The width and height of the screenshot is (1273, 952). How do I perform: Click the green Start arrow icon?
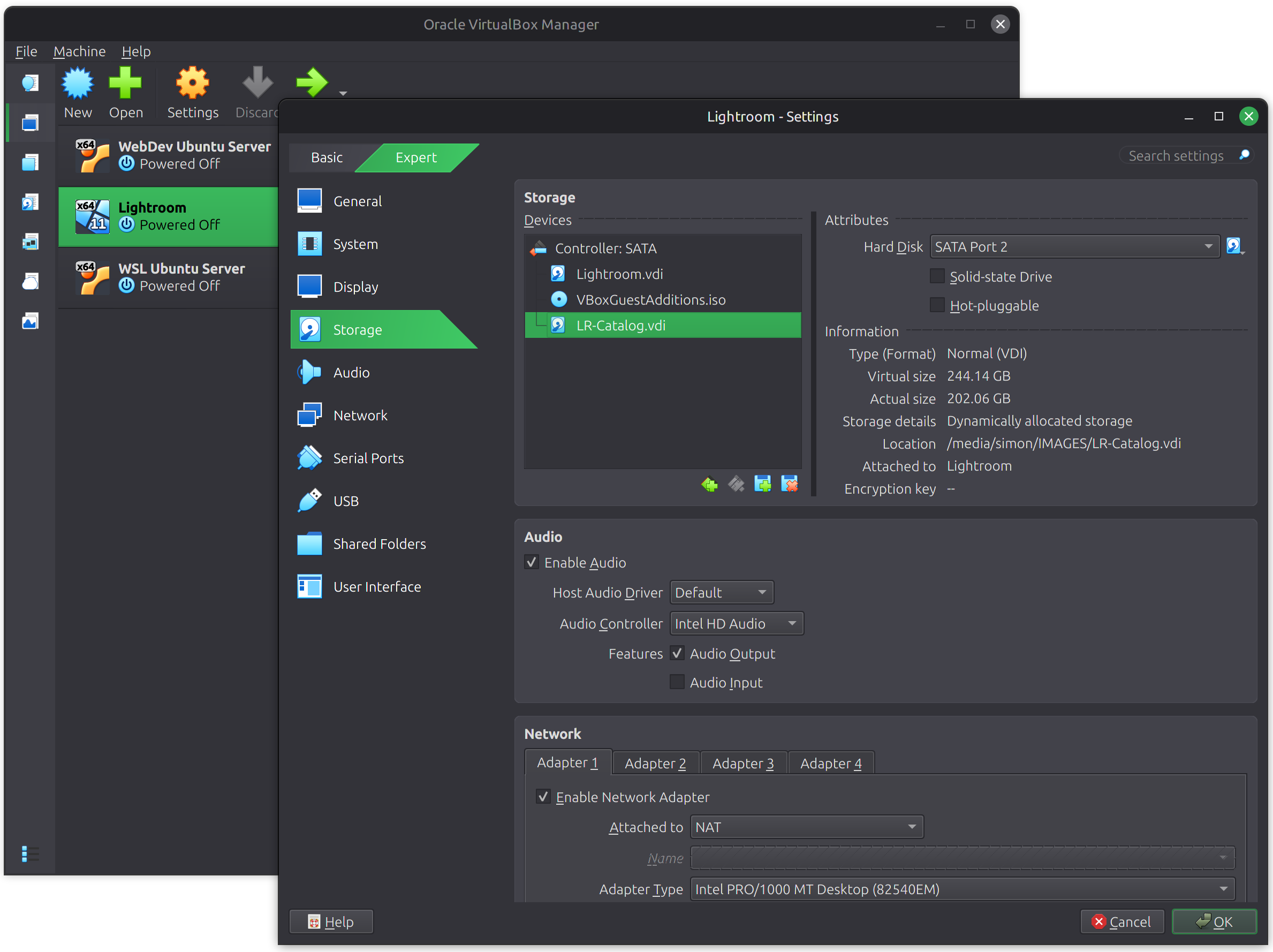(312, 82)
